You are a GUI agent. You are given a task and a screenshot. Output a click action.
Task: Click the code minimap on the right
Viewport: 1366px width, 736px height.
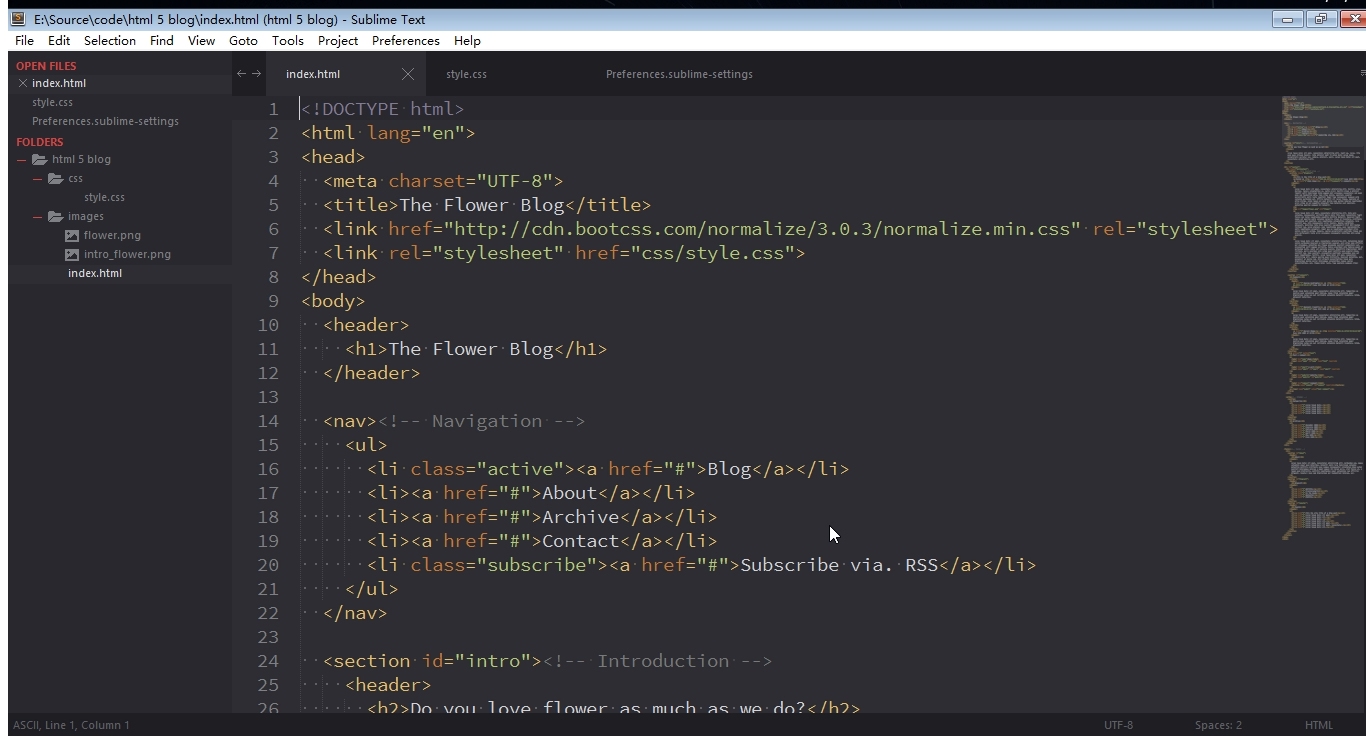(x=1322, y=318)
